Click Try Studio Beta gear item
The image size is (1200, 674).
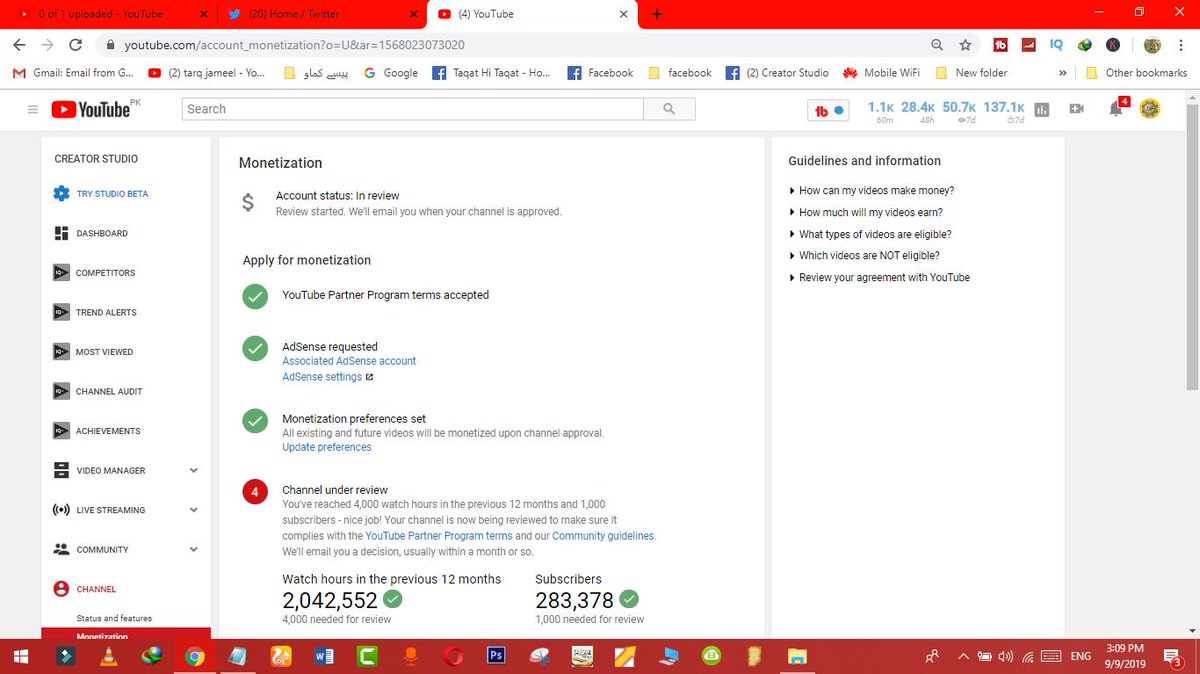tap(101, 194)
